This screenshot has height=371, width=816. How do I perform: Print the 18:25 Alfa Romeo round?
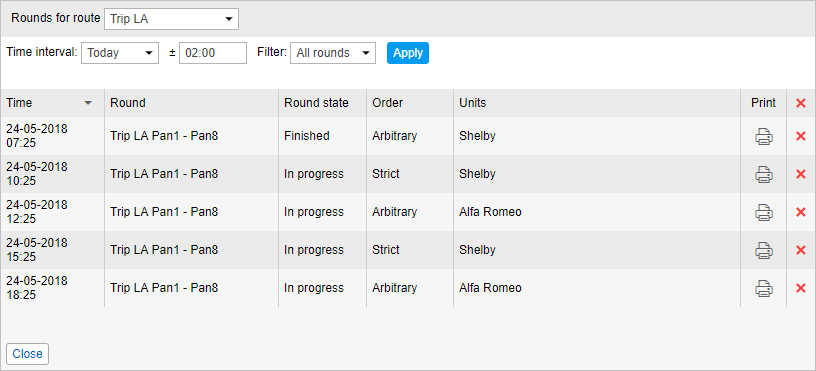(x=763, y=288)
